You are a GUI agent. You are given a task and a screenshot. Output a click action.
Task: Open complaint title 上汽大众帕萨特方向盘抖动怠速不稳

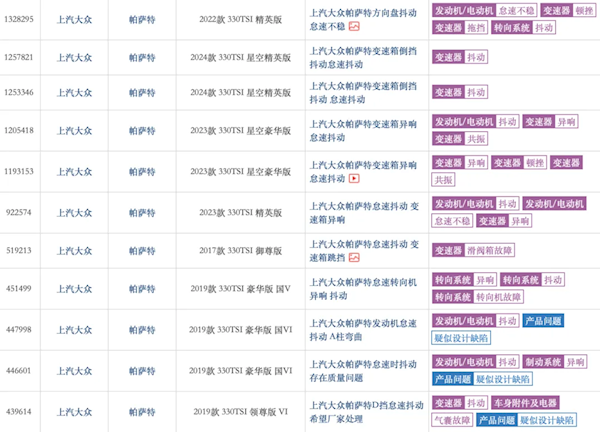coord(363,20)
